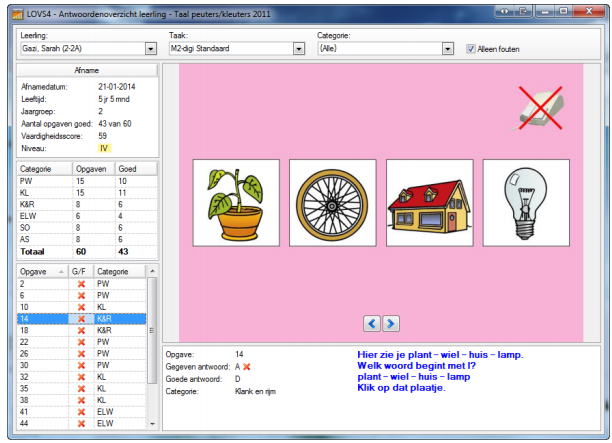Select opgave 38 row

[x=82, y=400]
